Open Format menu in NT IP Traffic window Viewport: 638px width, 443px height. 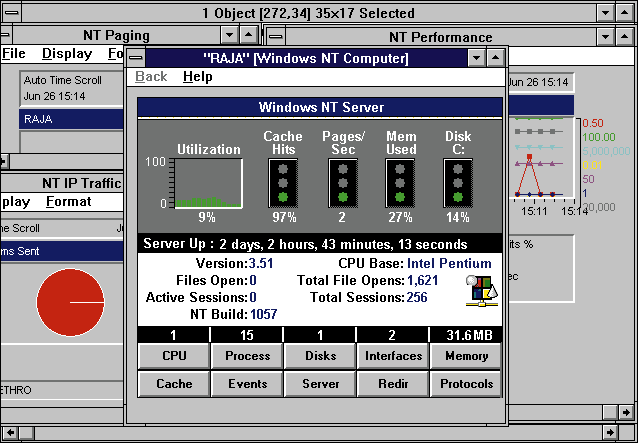[69, 201]
